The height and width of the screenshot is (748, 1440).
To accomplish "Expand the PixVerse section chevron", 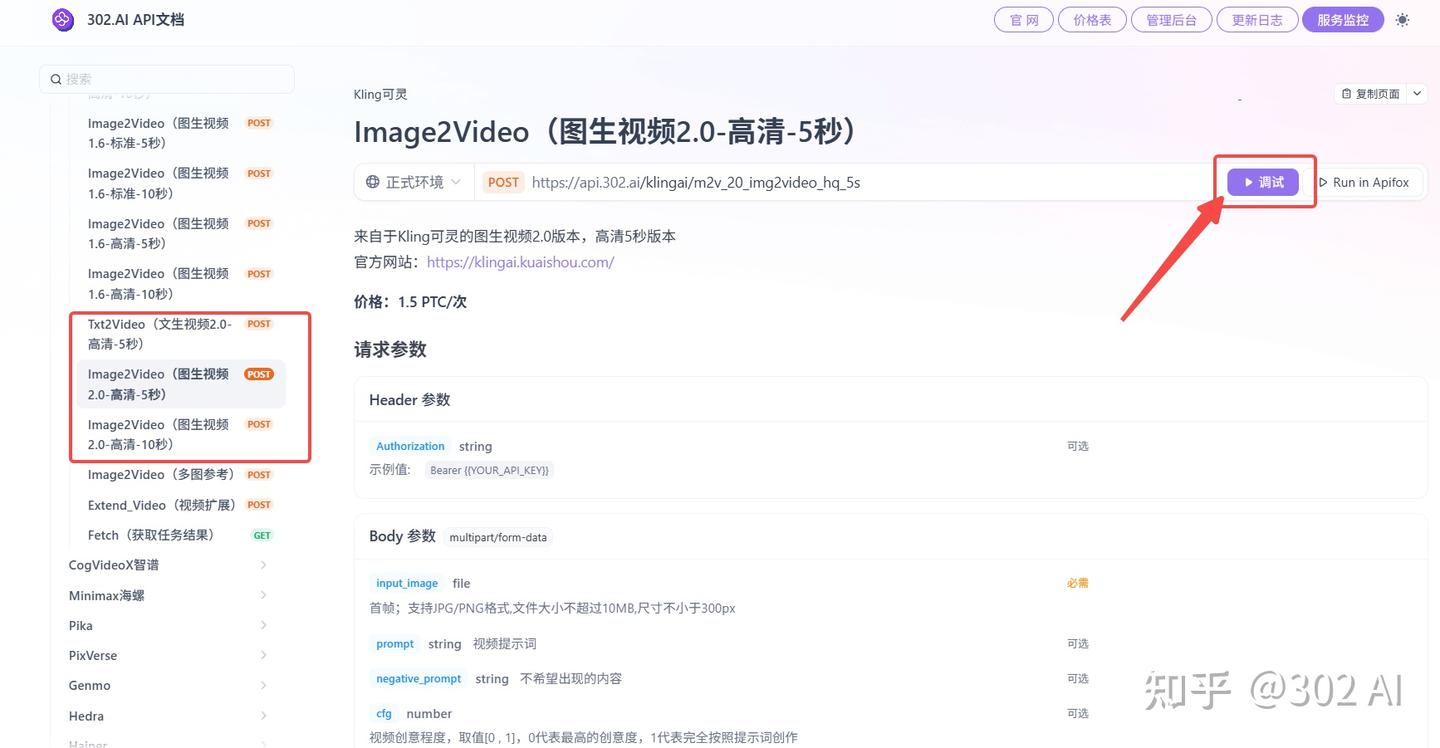I will tap(263, 655).
